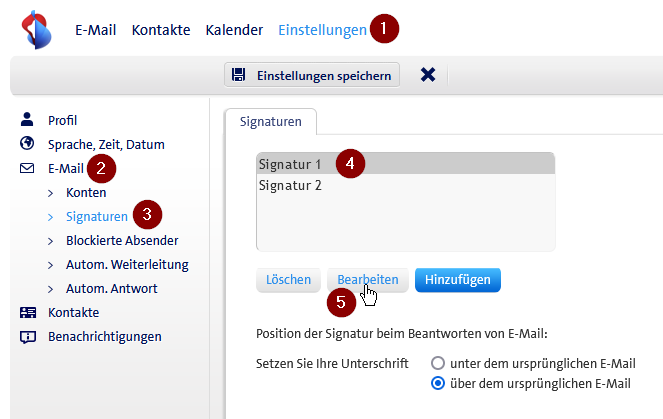Click the envelope icon next to E-Mail
The width and height of the screenshot is (663, 419).
click(28, 168)
